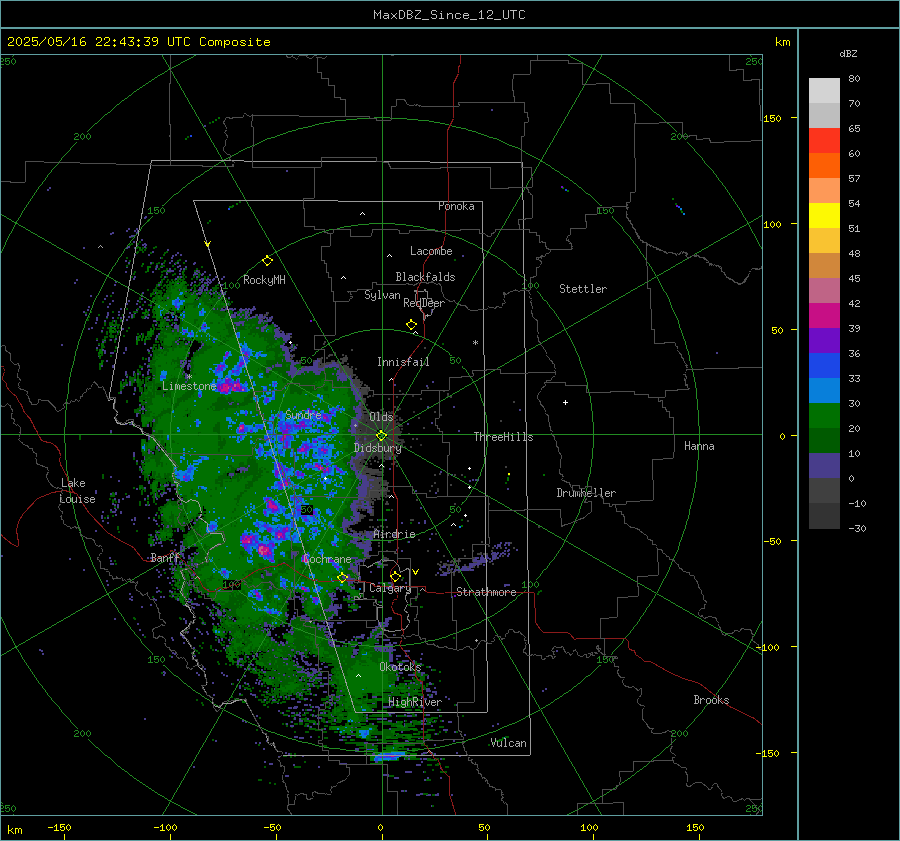Image resolution: width=900 pixels, height=841 pixels.
Task: Click the RockyMH label
Action: click(264, 280)
